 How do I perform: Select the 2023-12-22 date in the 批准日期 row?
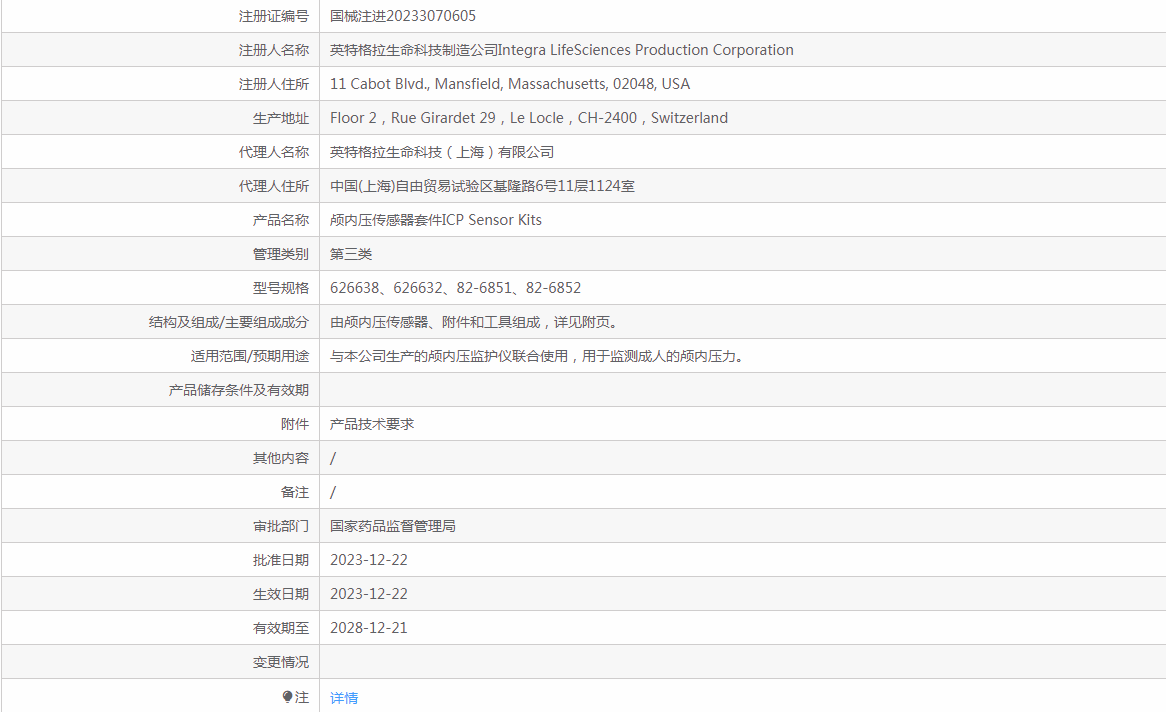(x=369, y=560)
